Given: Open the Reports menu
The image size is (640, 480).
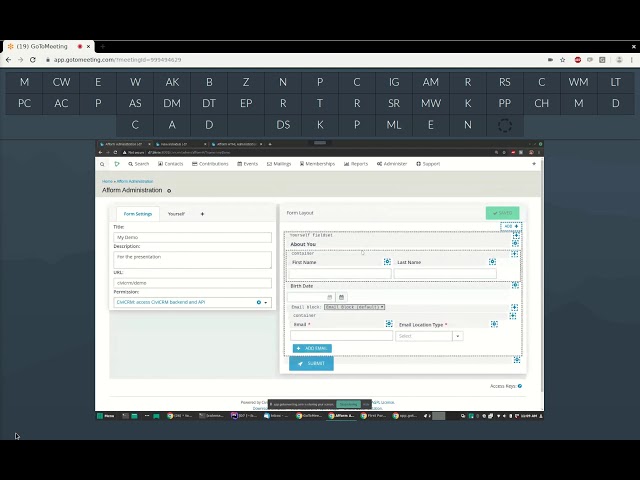Looking at the screenshot, I should (356, 164).
